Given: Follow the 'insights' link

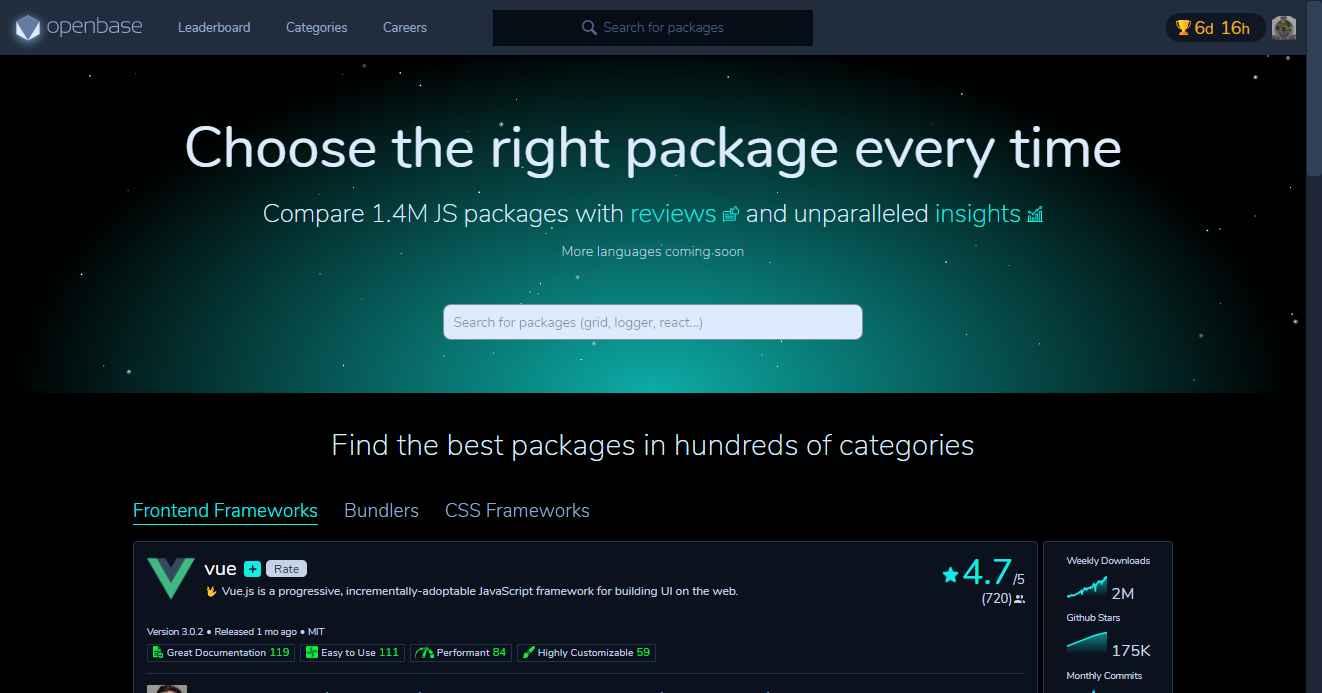Looking at the screenshot, I should 977,213.
